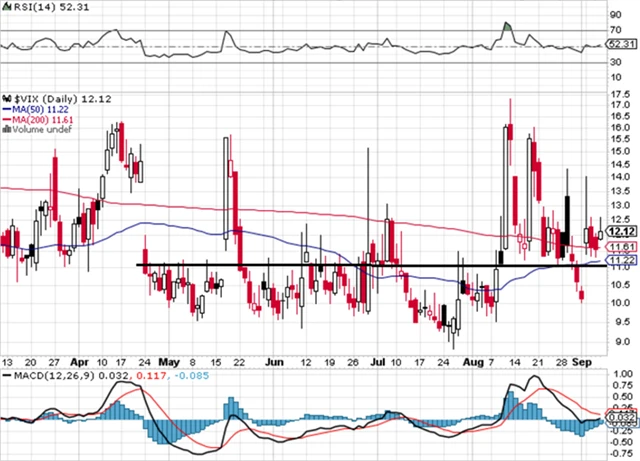Click the MACD(12,26,9) legend line marker
The width and height of the screenshot is (640, 461).
[x=5, y=375]
